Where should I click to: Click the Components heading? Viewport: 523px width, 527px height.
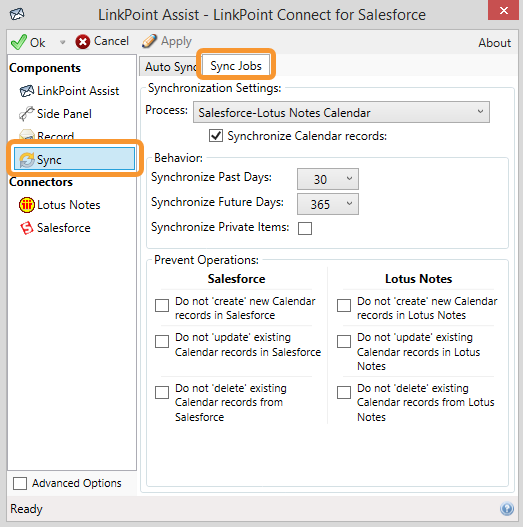point(45,68)
